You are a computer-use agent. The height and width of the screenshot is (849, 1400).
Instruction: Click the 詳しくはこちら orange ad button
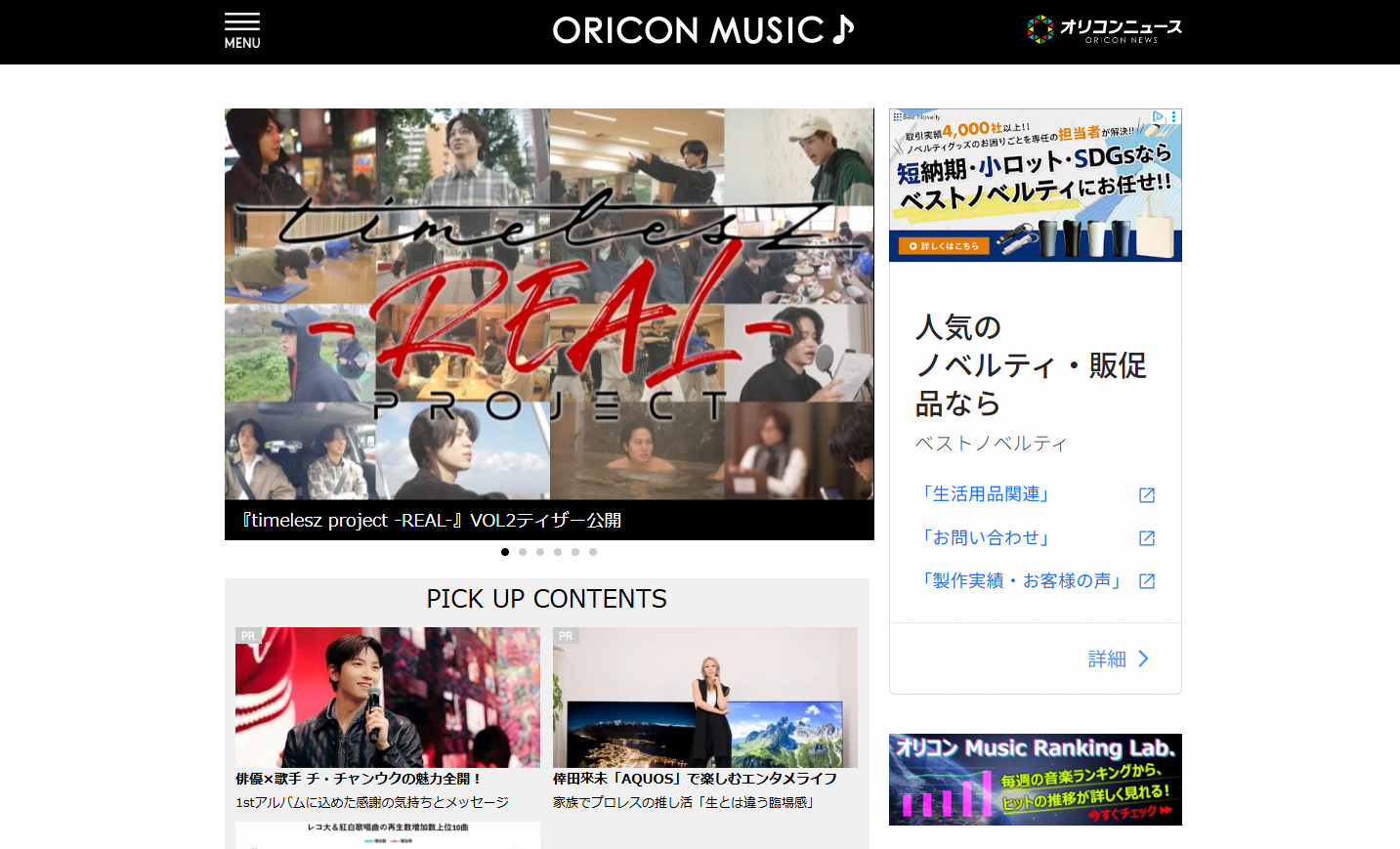coord(943,246)
